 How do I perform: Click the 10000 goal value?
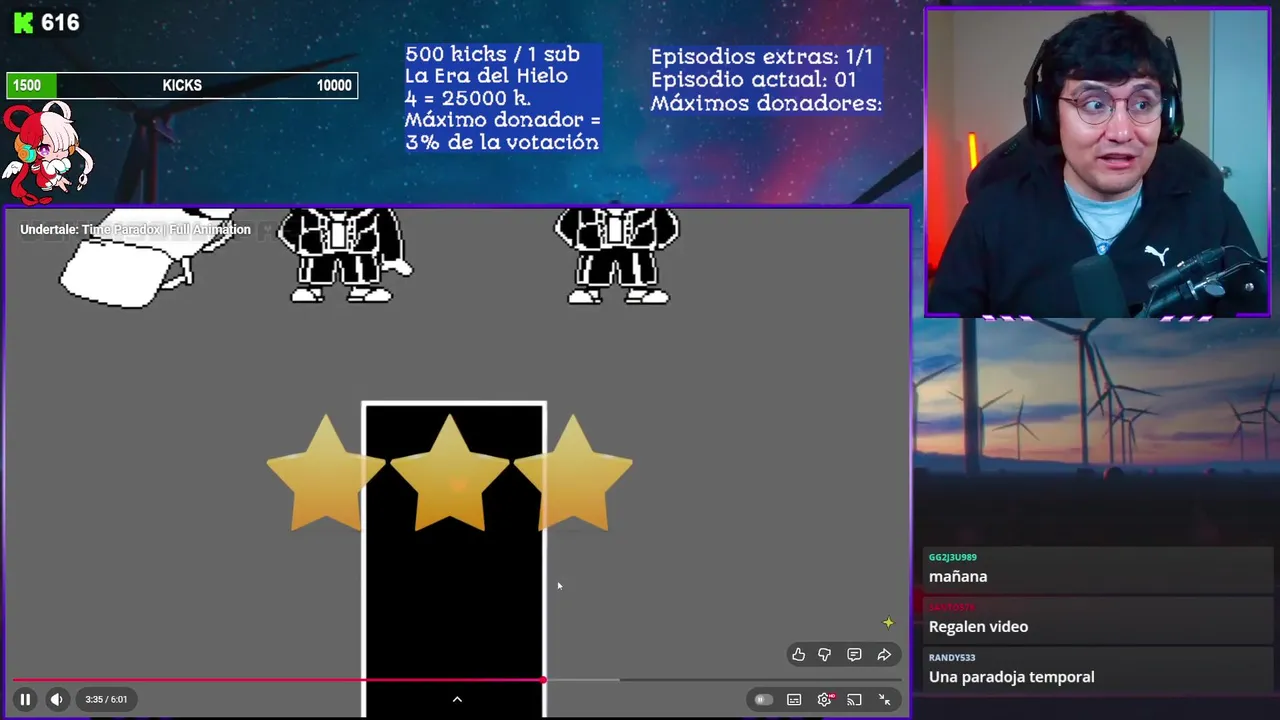click(334, 86)
